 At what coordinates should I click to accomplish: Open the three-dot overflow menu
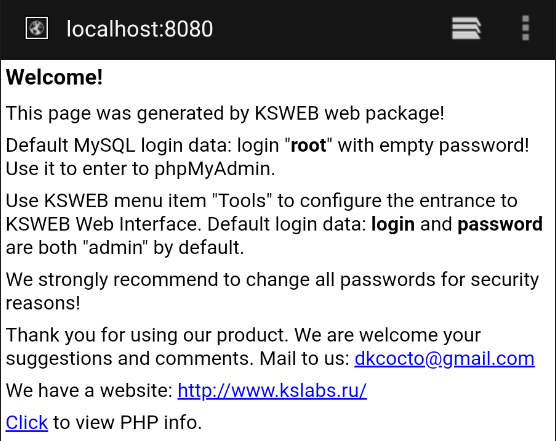click(x=526, y=28)
